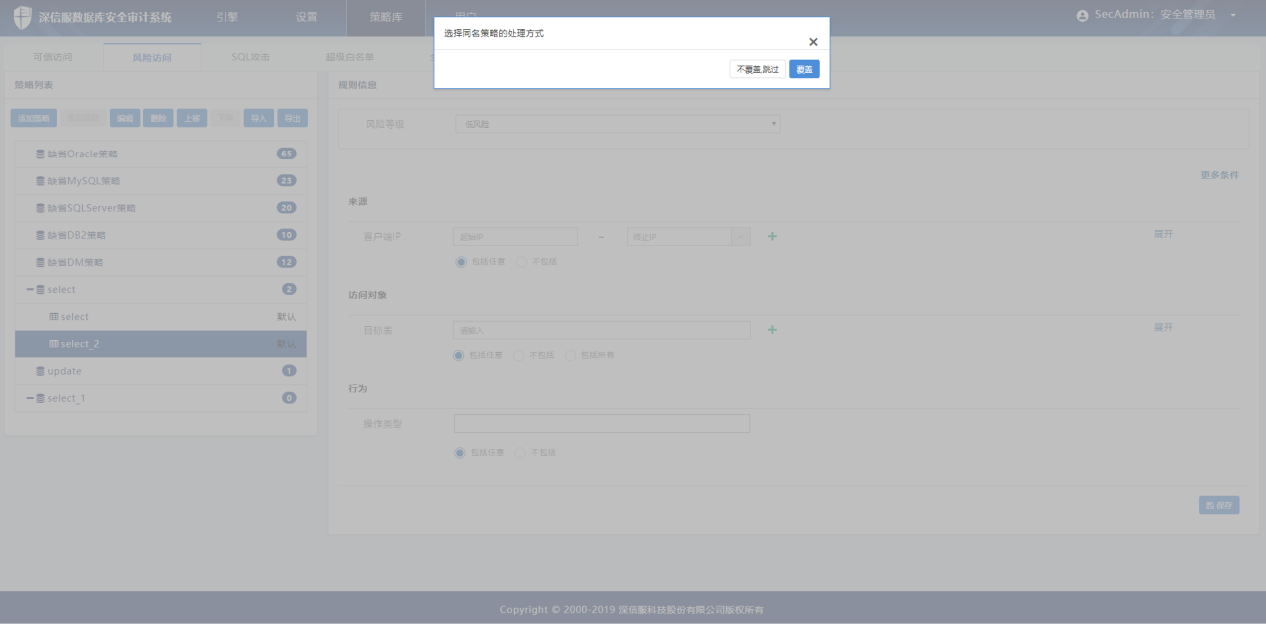Viewport: 1266px width, 625px height.
Task: Open the SecAdmin account dropdown arrow
Action: click(x=1233, y=16)
